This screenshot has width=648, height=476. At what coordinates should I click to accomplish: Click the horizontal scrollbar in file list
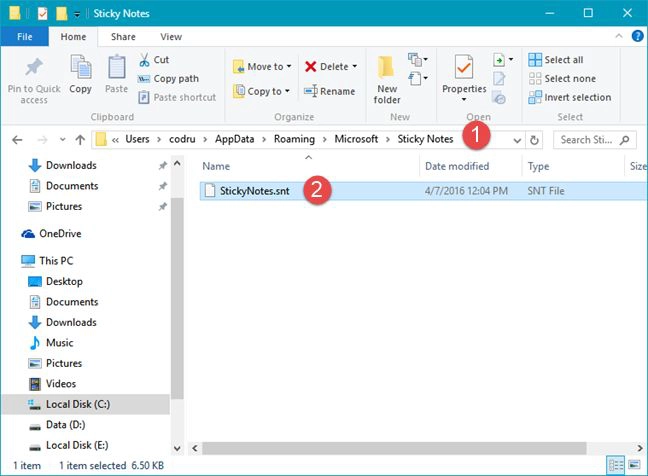point(394,448)
